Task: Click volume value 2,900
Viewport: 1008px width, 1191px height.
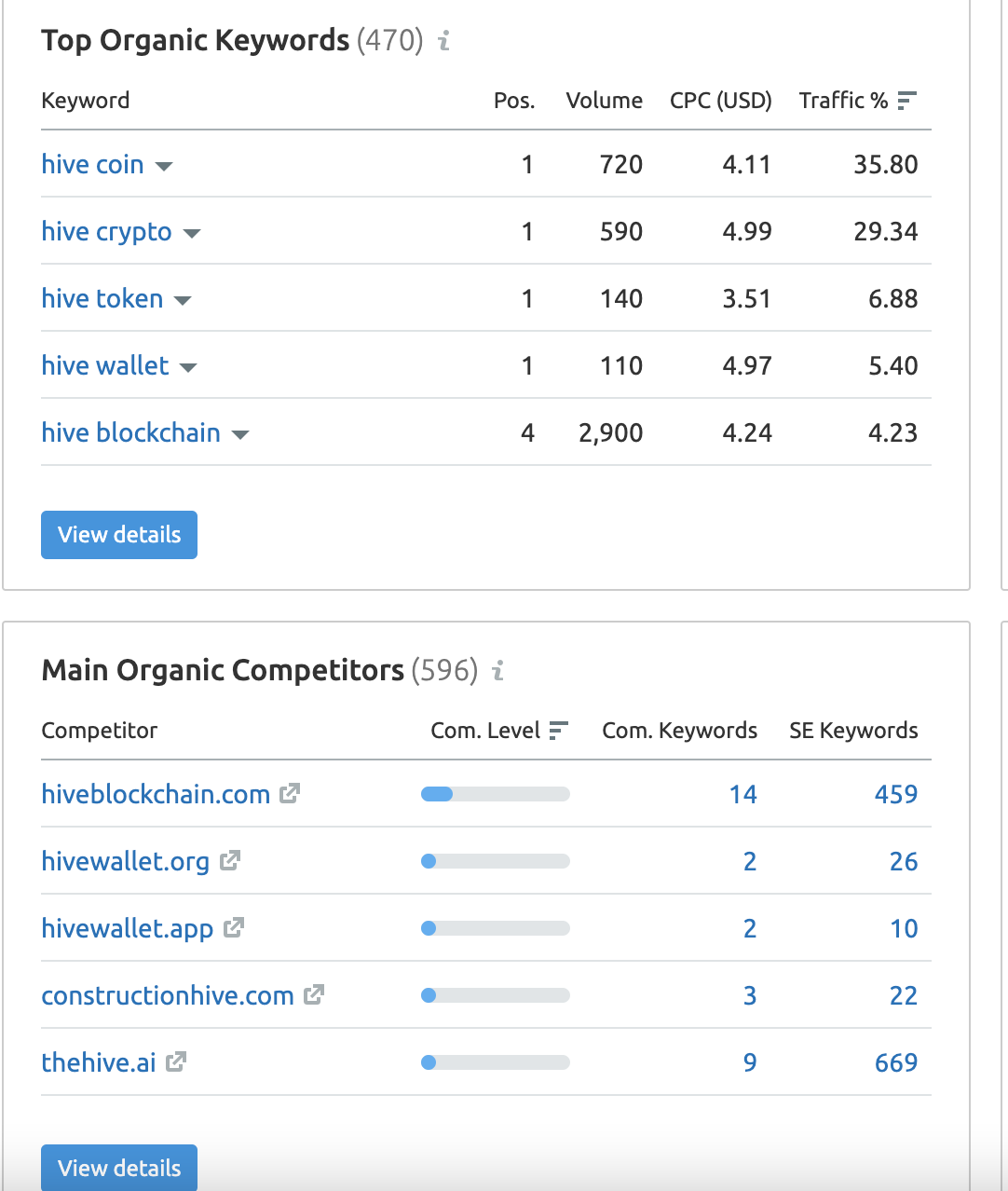Action: coord(611,432)
